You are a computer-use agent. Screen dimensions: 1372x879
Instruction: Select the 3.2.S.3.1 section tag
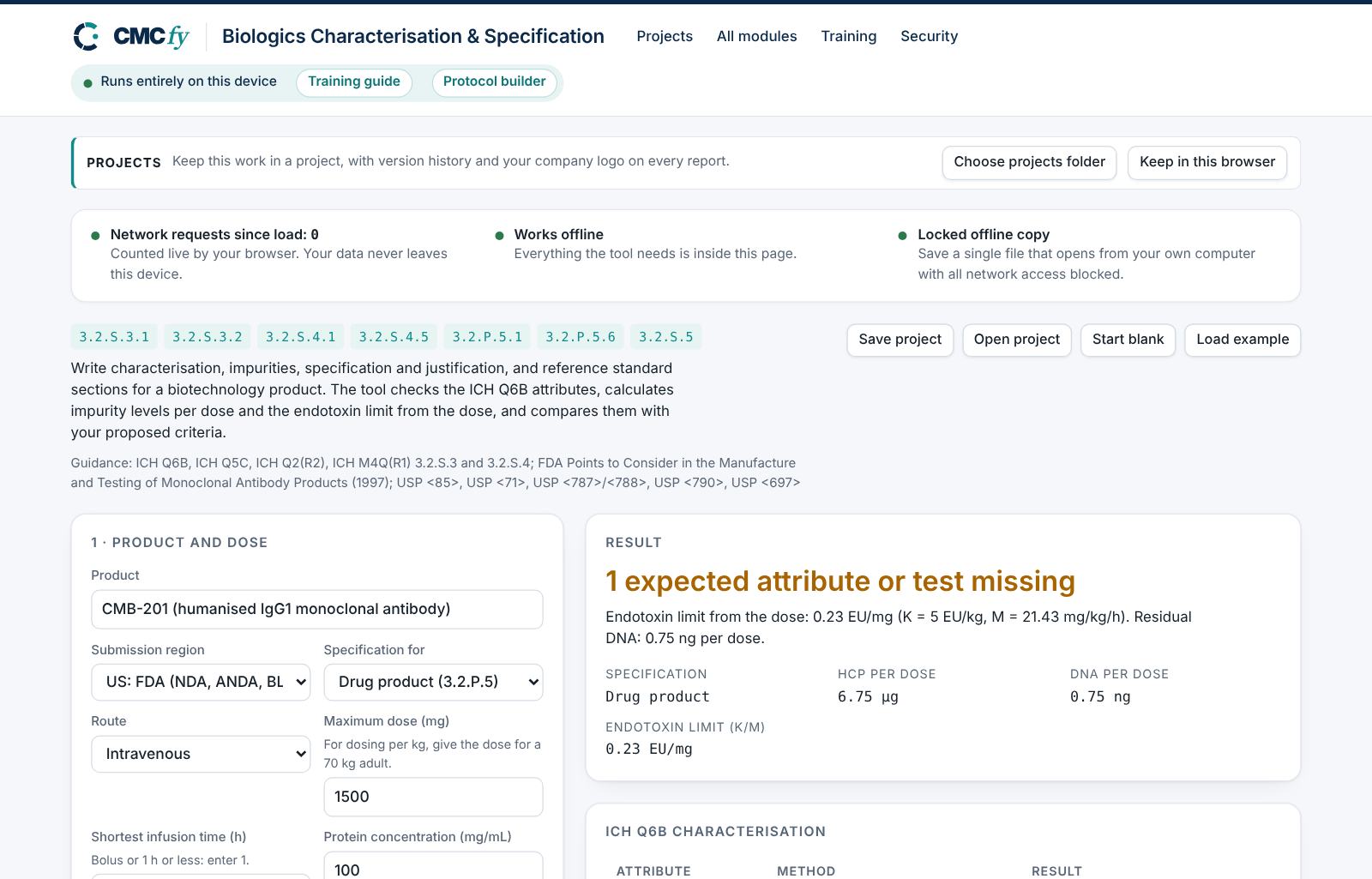114,337
